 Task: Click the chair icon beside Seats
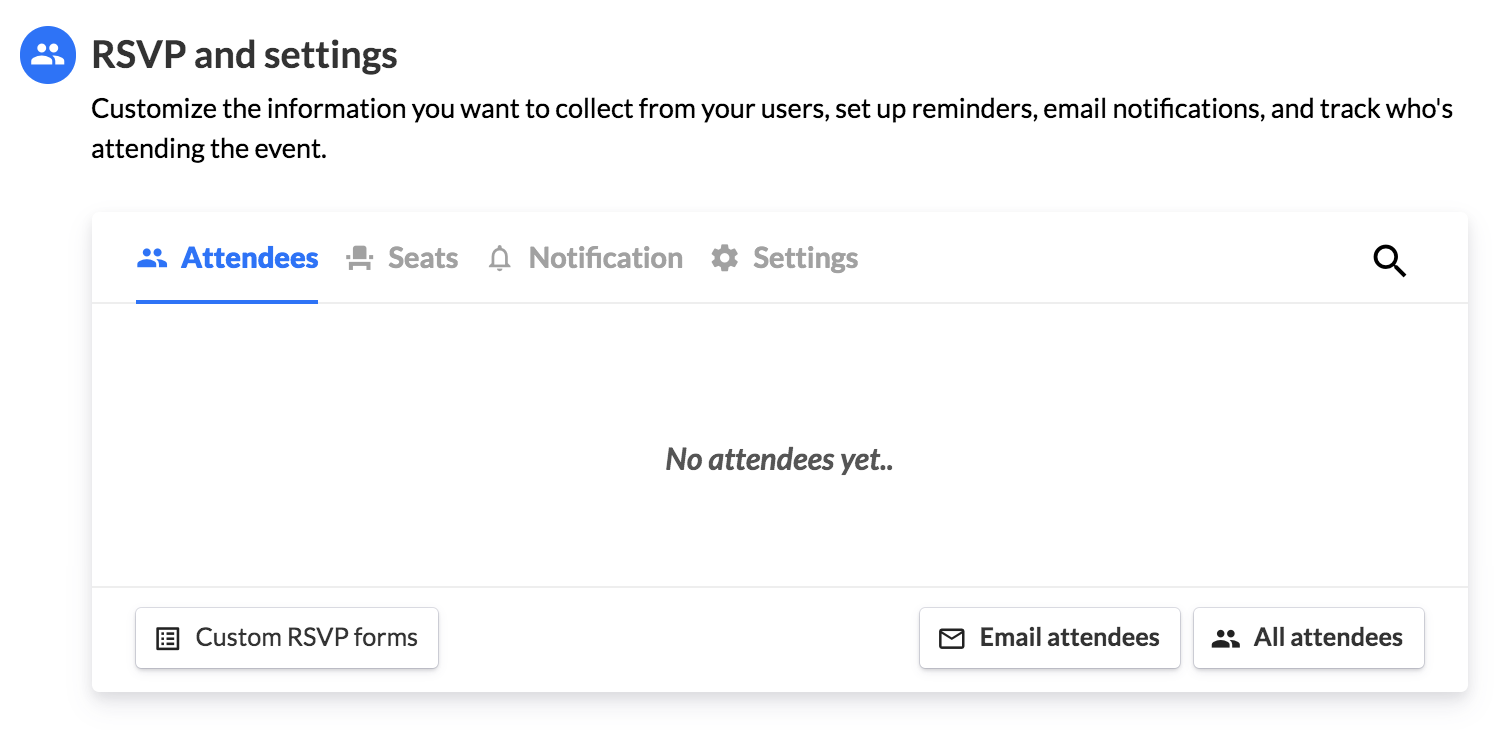359,259
